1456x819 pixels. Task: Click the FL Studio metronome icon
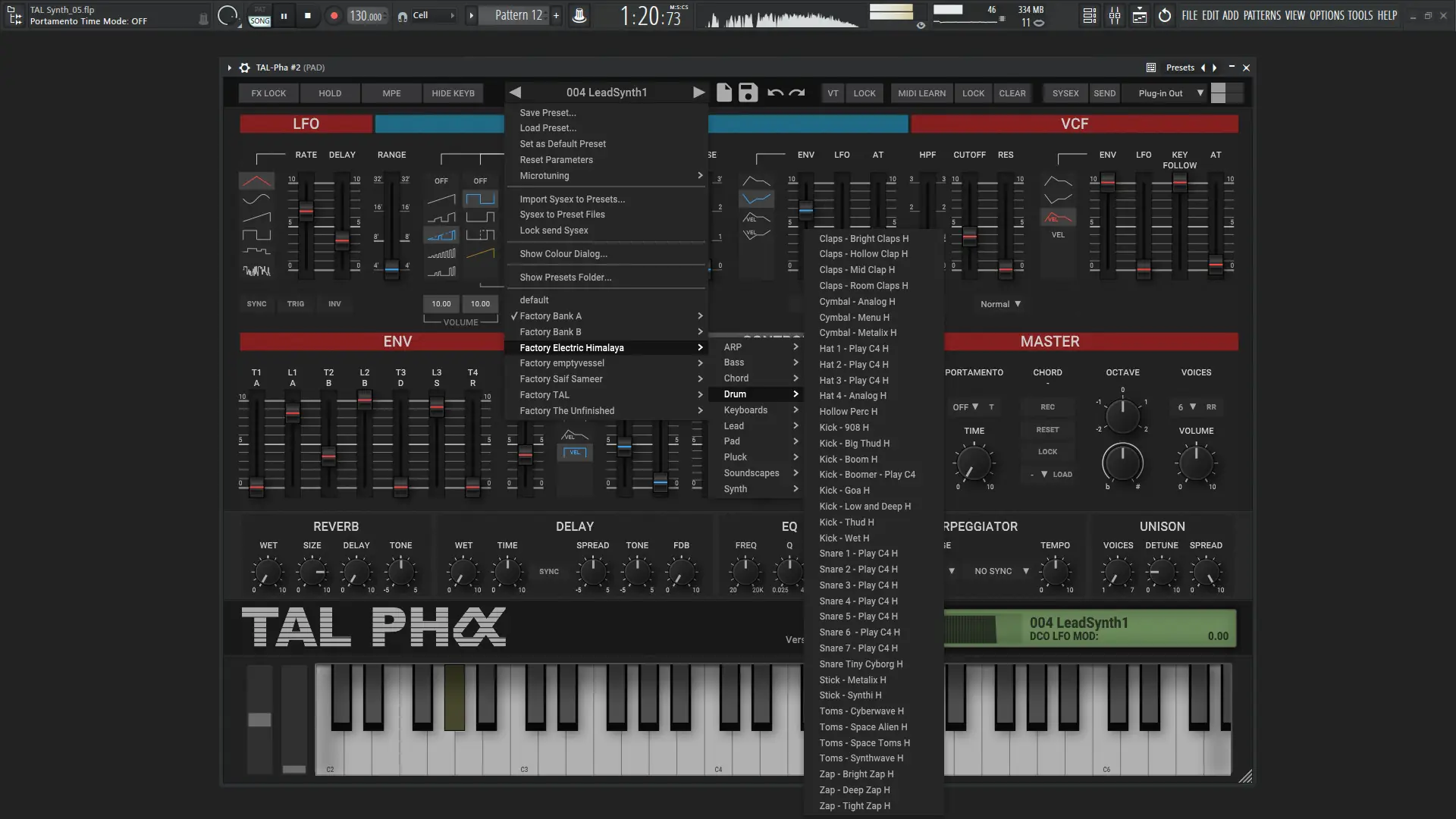pos(579,15)
